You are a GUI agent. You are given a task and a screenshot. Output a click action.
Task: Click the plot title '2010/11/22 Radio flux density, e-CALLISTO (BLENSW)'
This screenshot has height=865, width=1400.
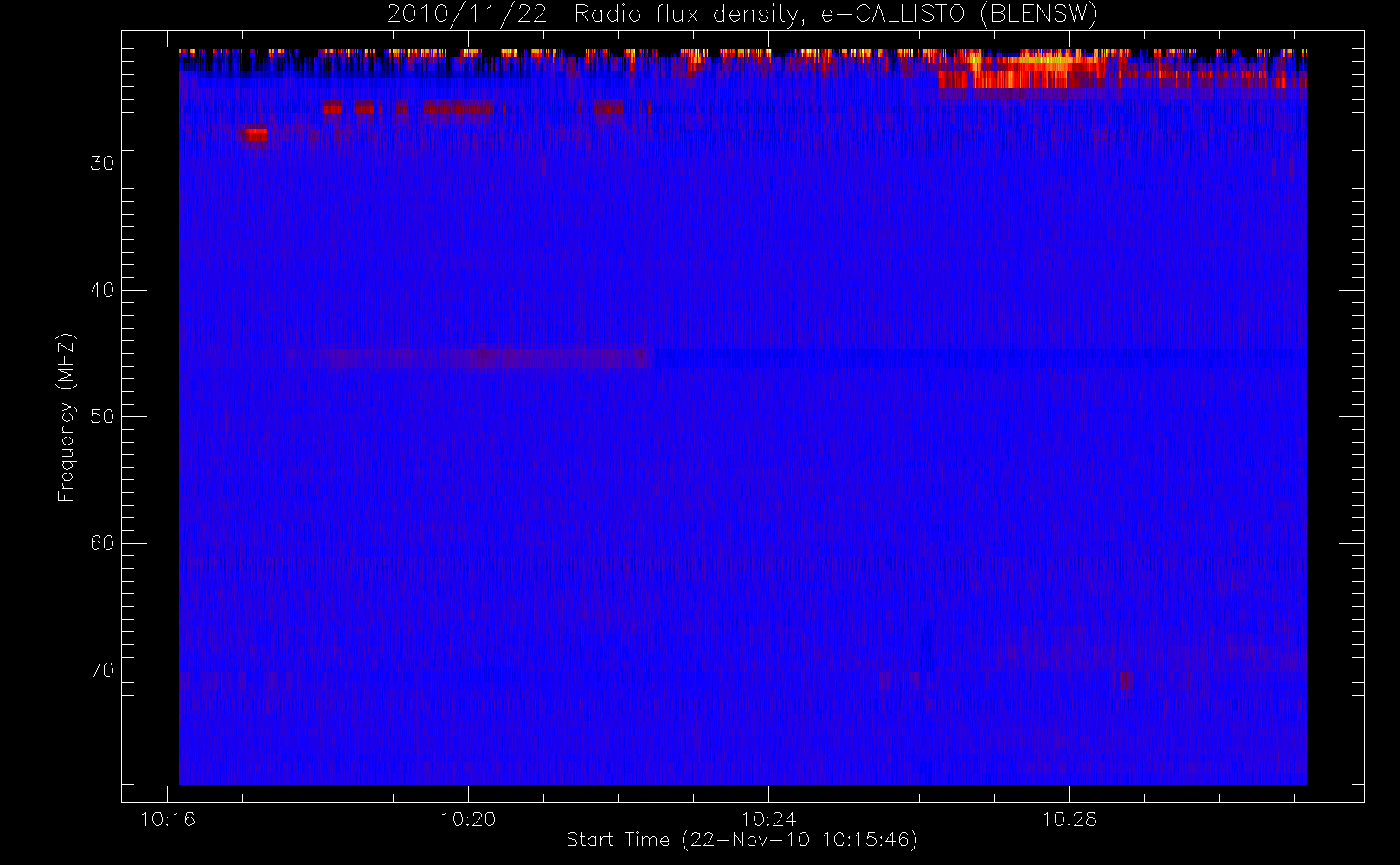pos(742,14)
